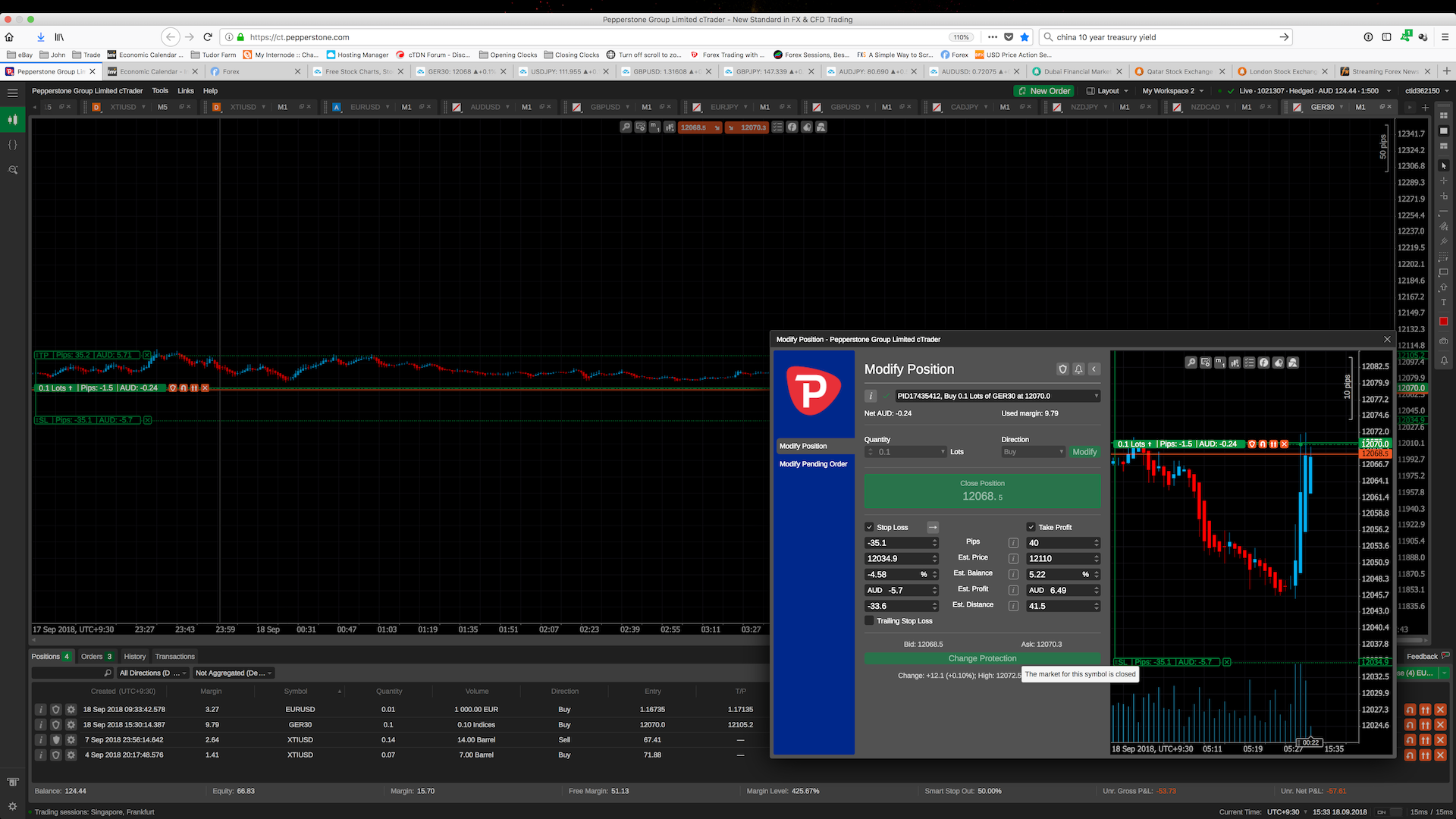Expand the Layout dropdown
Viewport: 1456px width, 819px height.
point(1107,91)
